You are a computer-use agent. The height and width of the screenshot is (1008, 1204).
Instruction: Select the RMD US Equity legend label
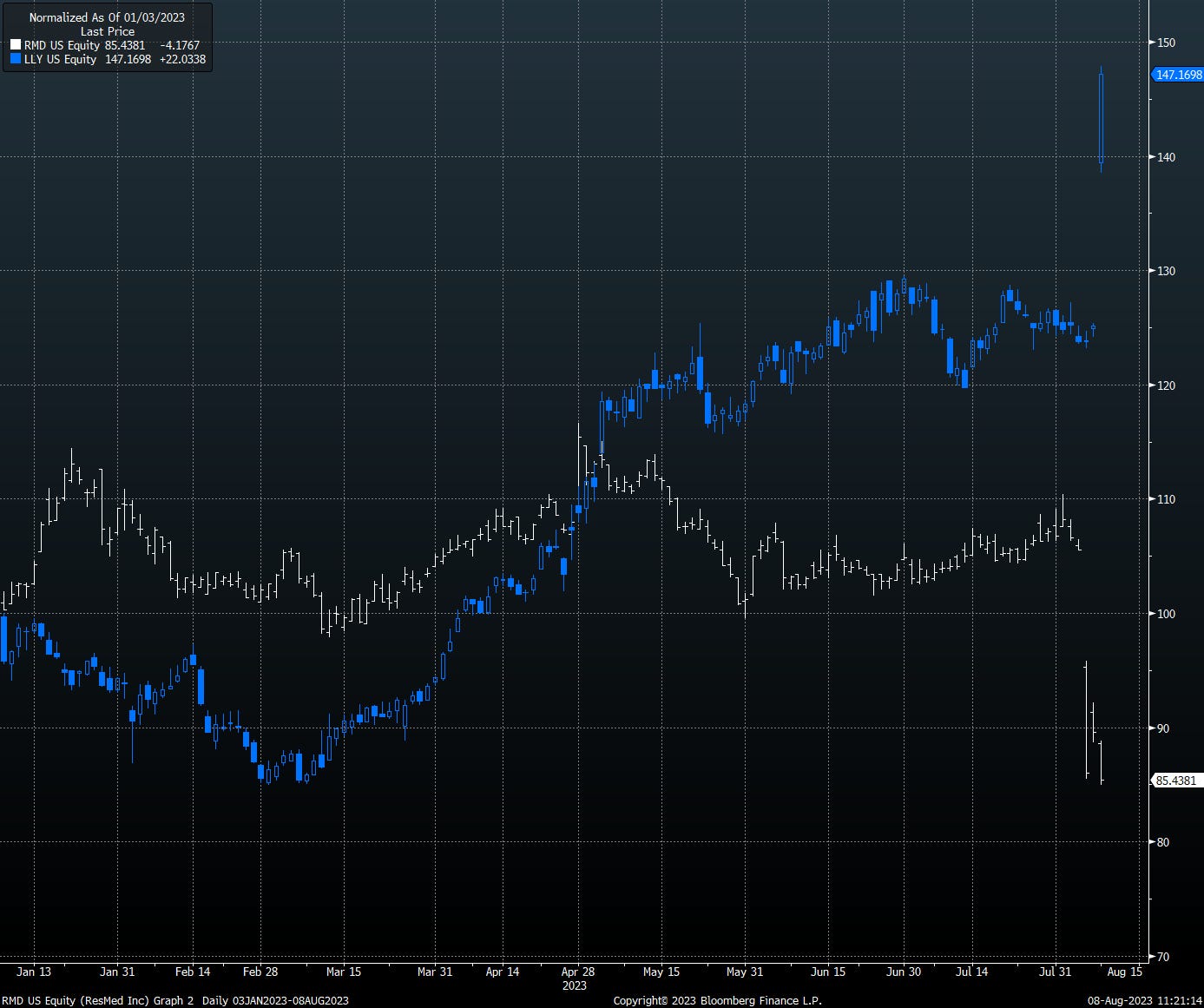point(62,45)
